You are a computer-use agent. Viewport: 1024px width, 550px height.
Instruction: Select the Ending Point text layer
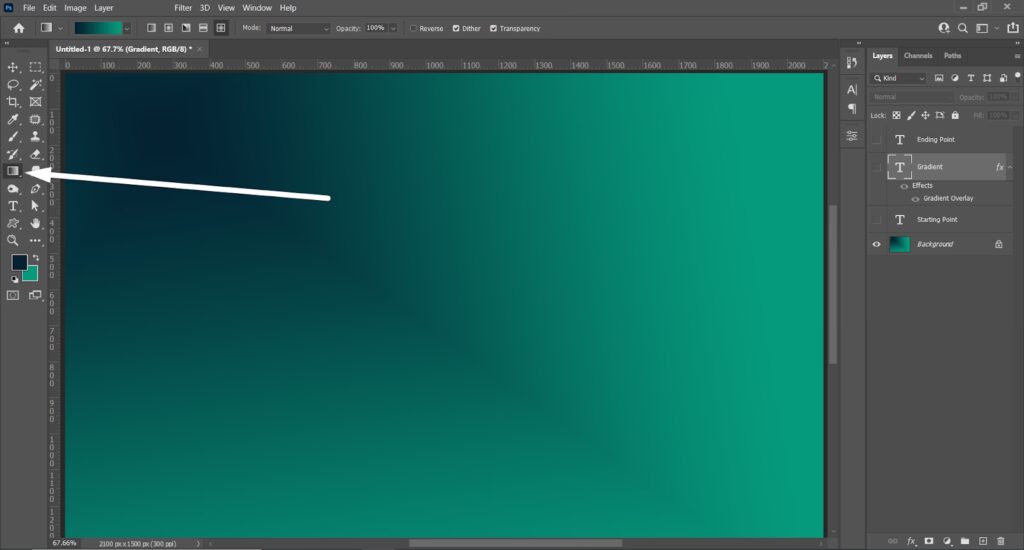pyautogui.click(x=935, y=140)
